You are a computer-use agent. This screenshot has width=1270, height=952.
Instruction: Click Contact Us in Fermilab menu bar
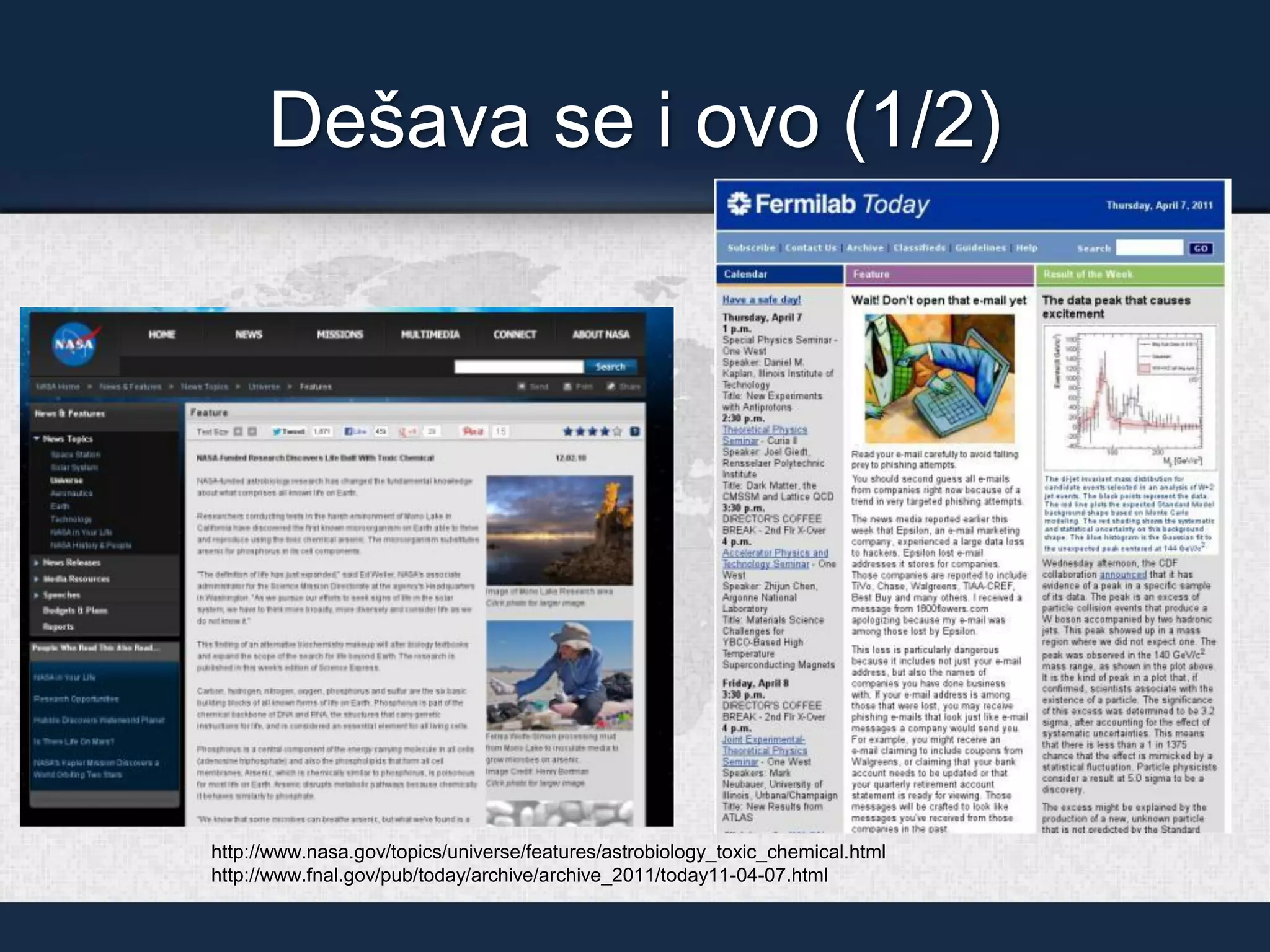[x=810, y=248]
